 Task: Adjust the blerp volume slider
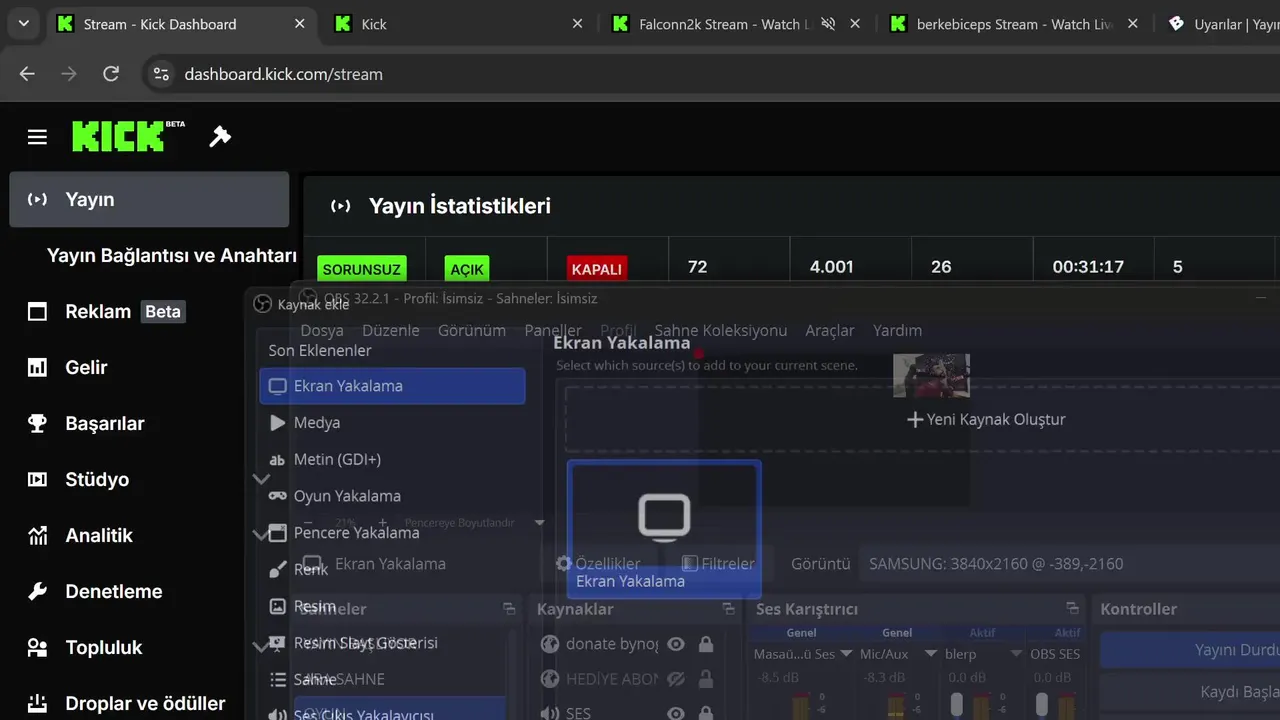[957, 704]
